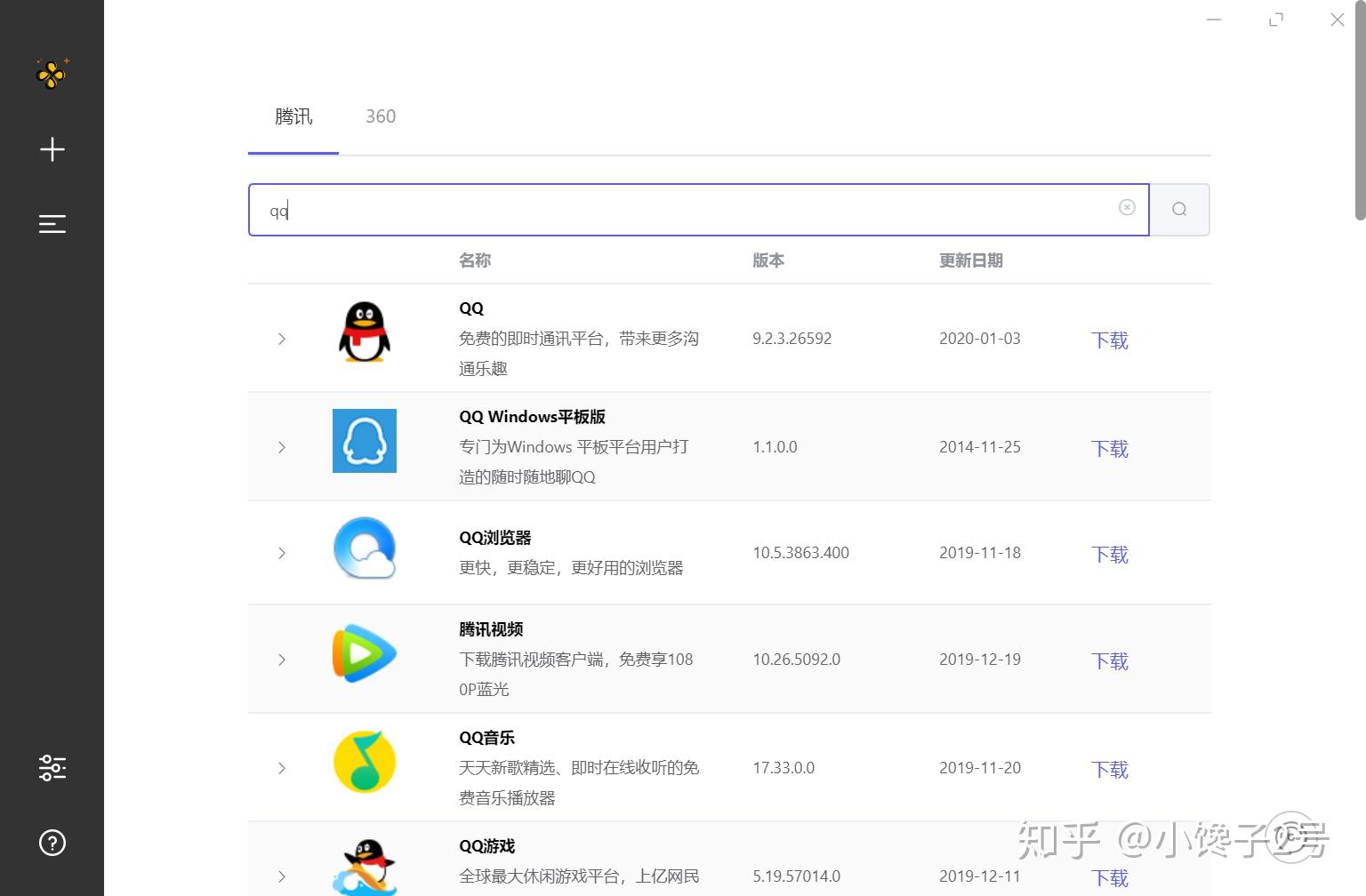Close the window

tap(1338, 20)
